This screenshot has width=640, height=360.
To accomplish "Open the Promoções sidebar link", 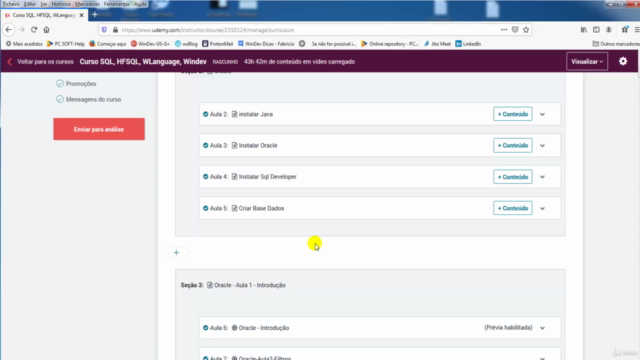I will click(x=81, y=84).
